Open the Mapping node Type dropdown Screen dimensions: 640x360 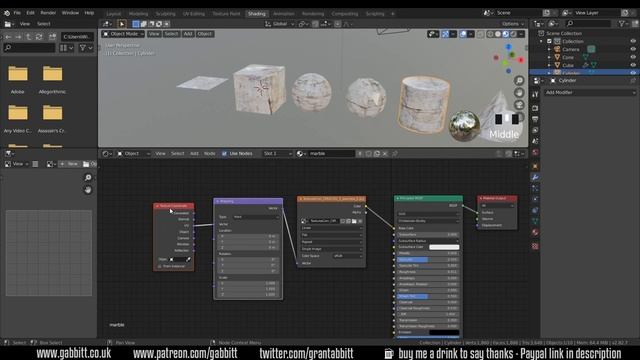[x=255, y=217]
